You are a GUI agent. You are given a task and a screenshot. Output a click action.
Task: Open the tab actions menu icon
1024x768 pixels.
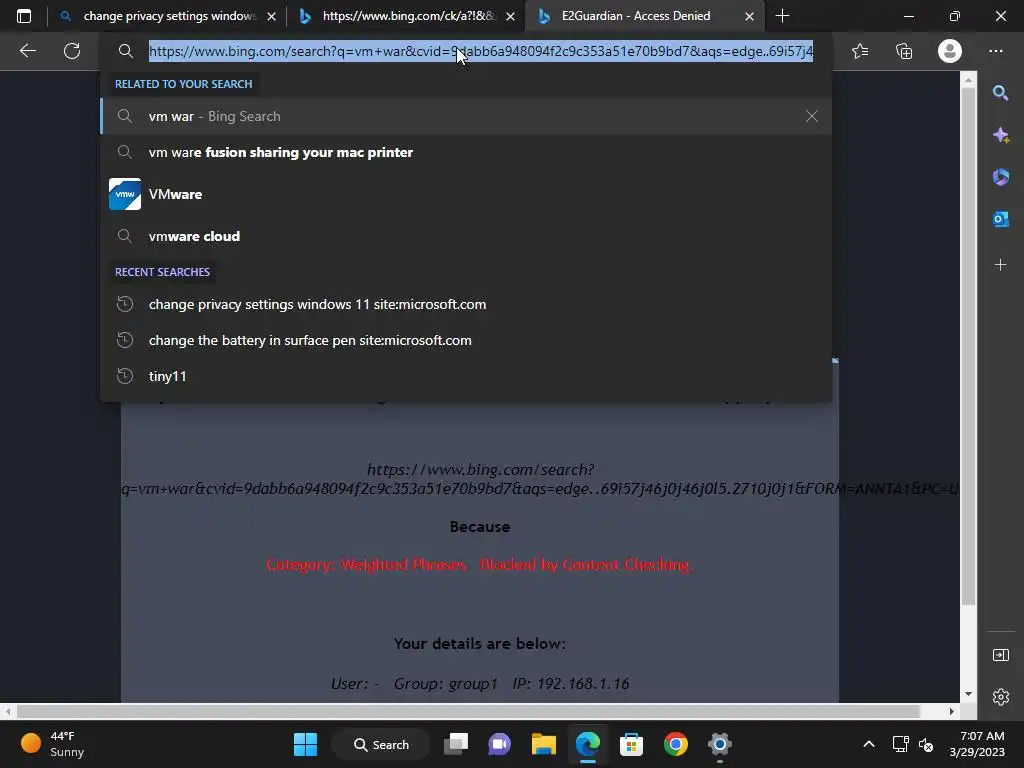(24, 16)
